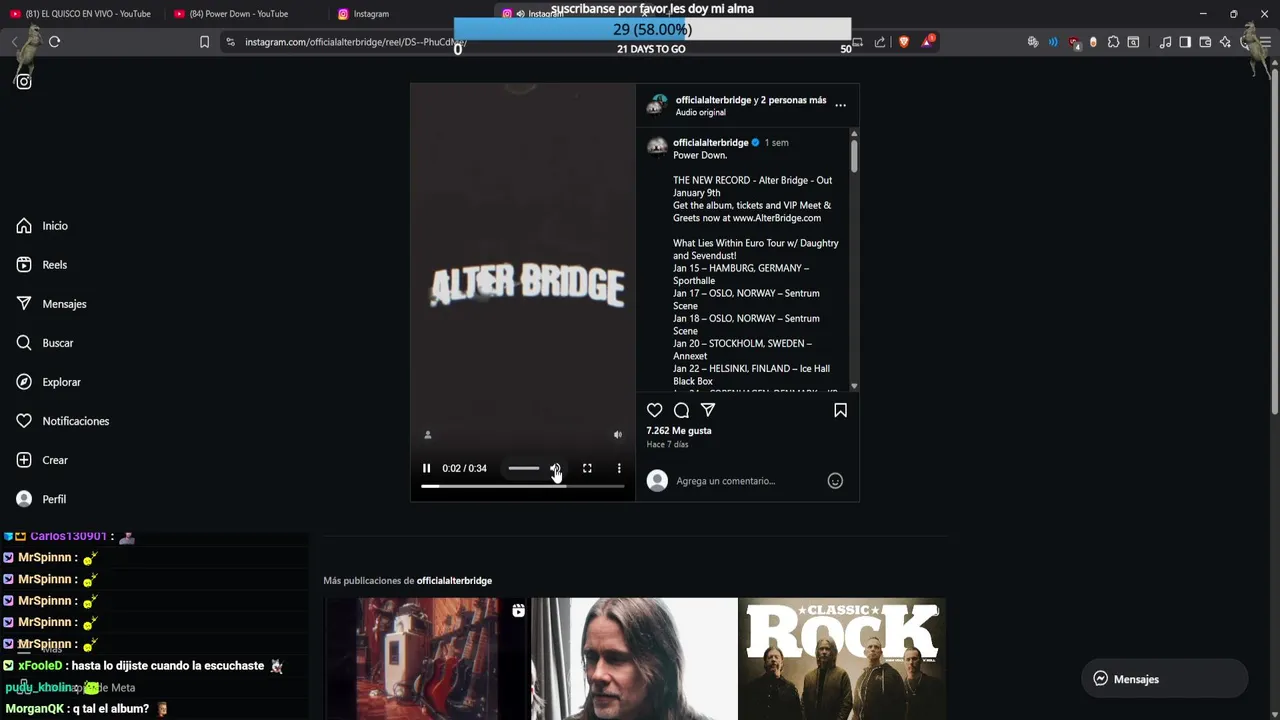Open Notificaciones in the sidebar
The width and height of the screenshot is (1280, 720).
(x=63, y=421)
